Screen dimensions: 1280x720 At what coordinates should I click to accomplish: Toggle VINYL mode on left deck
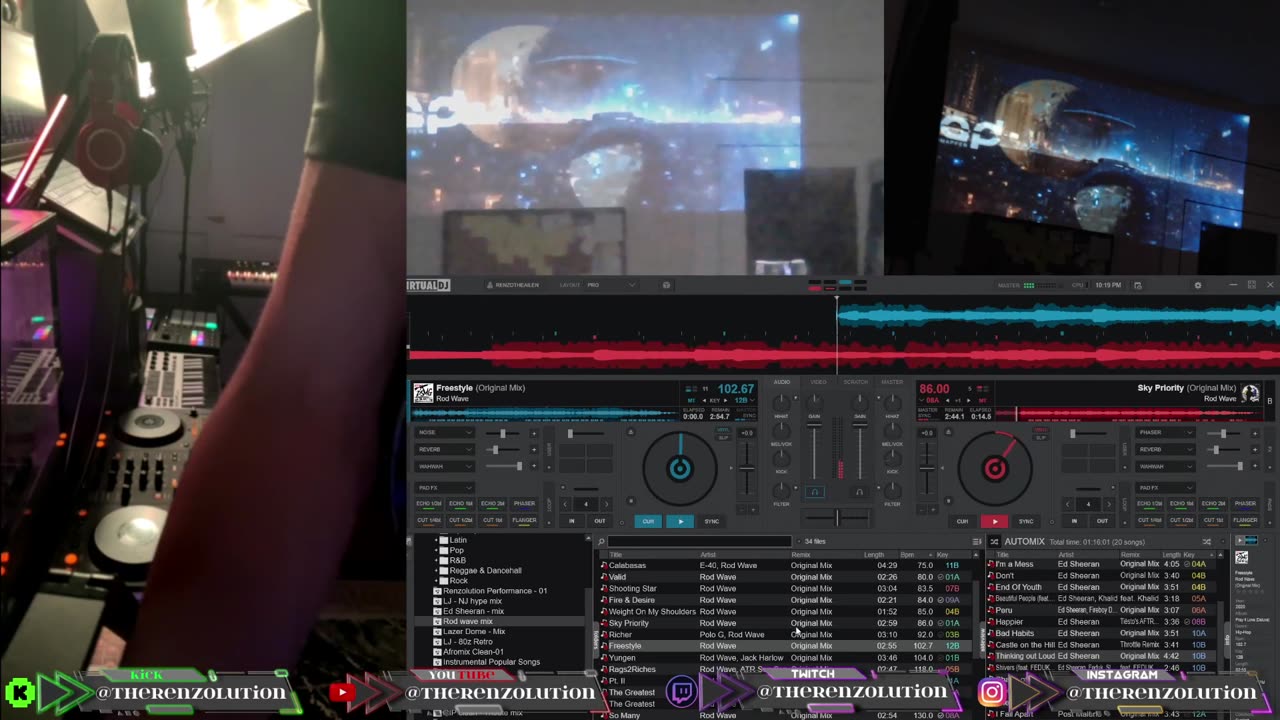(x=723, y=429)
